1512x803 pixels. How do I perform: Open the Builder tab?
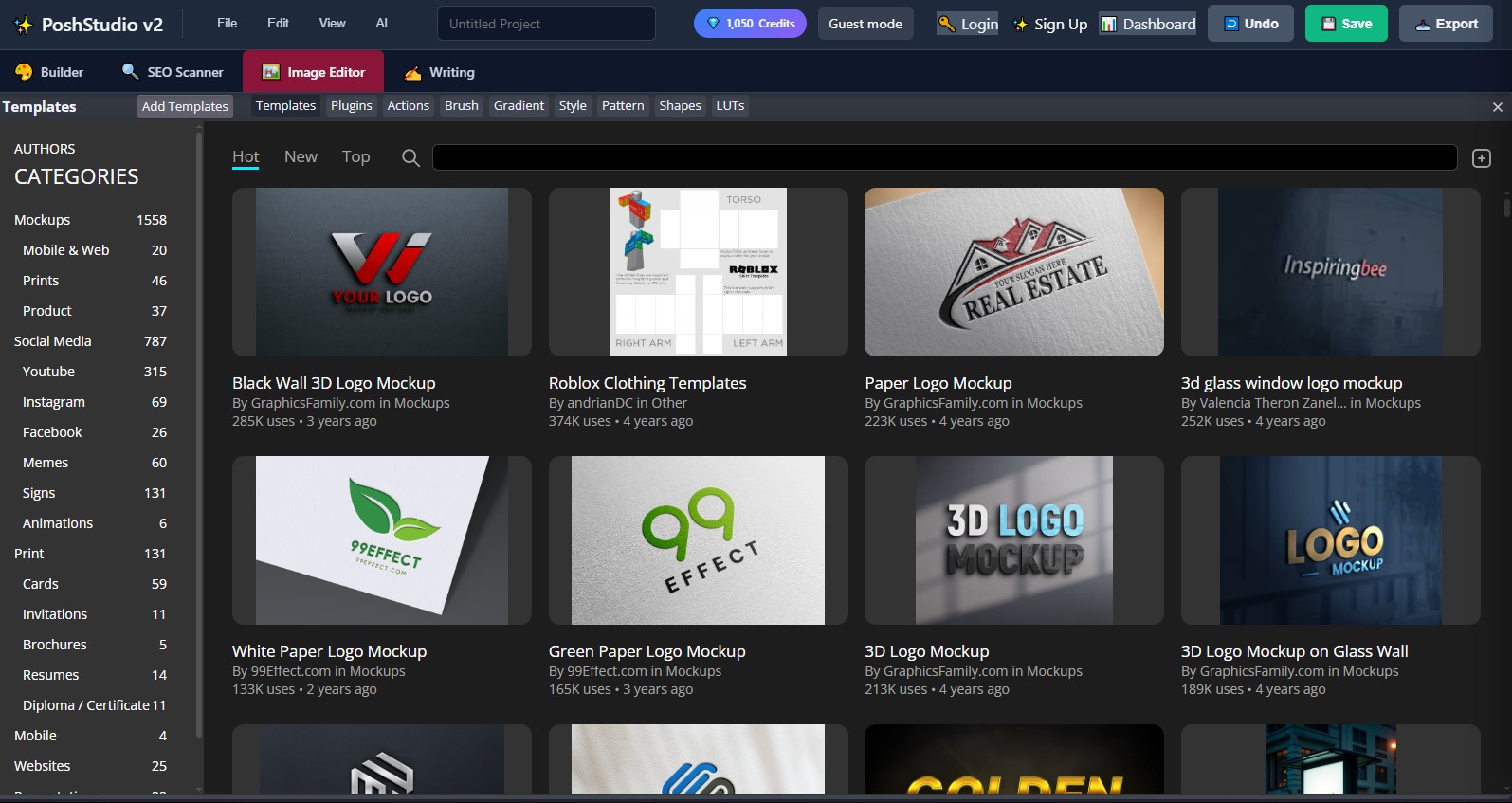(x=49, y=72)
